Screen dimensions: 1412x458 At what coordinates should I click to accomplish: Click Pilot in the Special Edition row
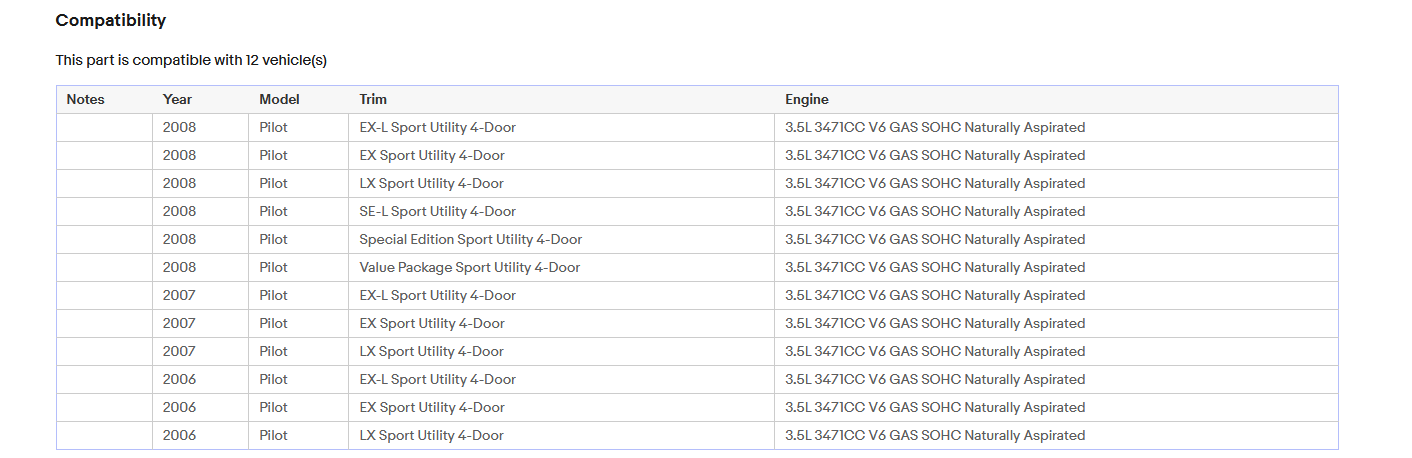coord(273,239)
